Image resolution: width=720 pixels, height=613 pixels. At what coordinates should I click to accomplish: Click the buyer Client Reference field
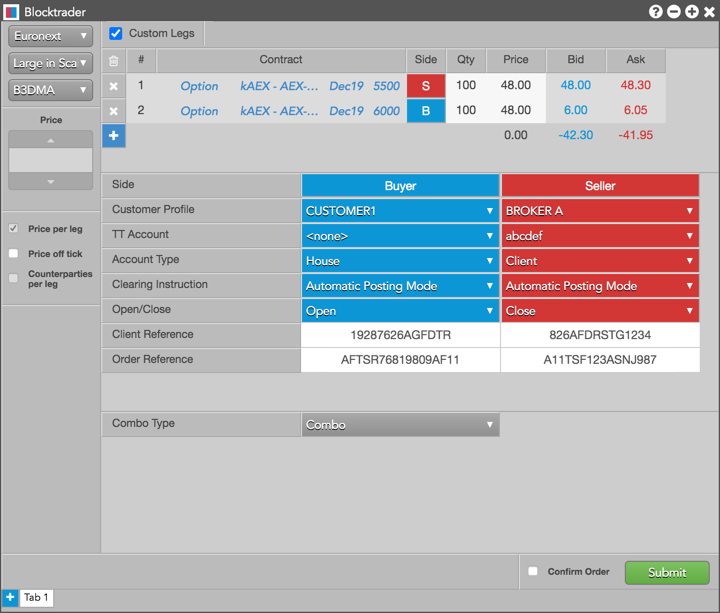[400, 335]
